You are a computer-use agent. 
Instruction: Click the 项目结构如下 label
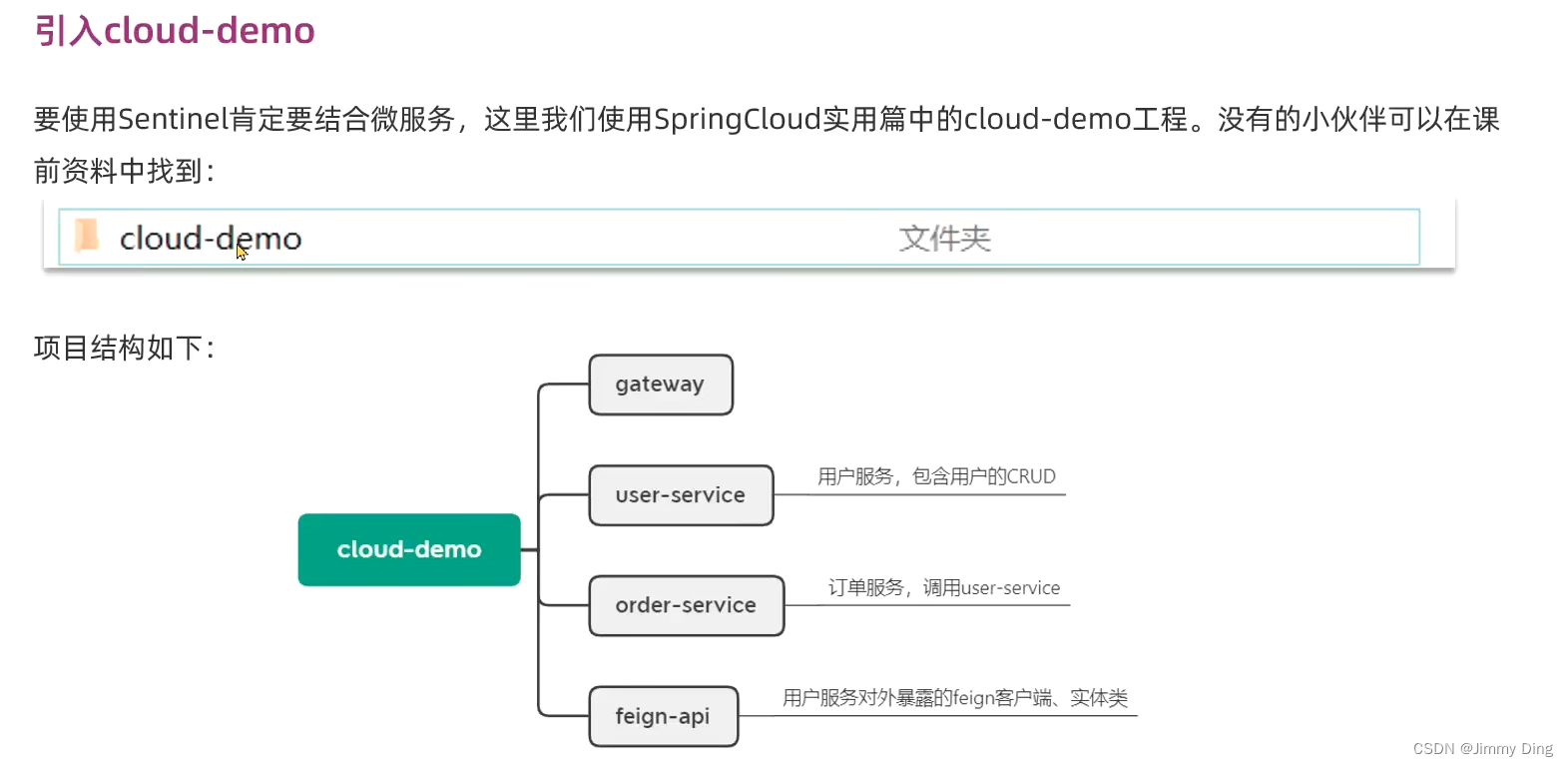125,348
